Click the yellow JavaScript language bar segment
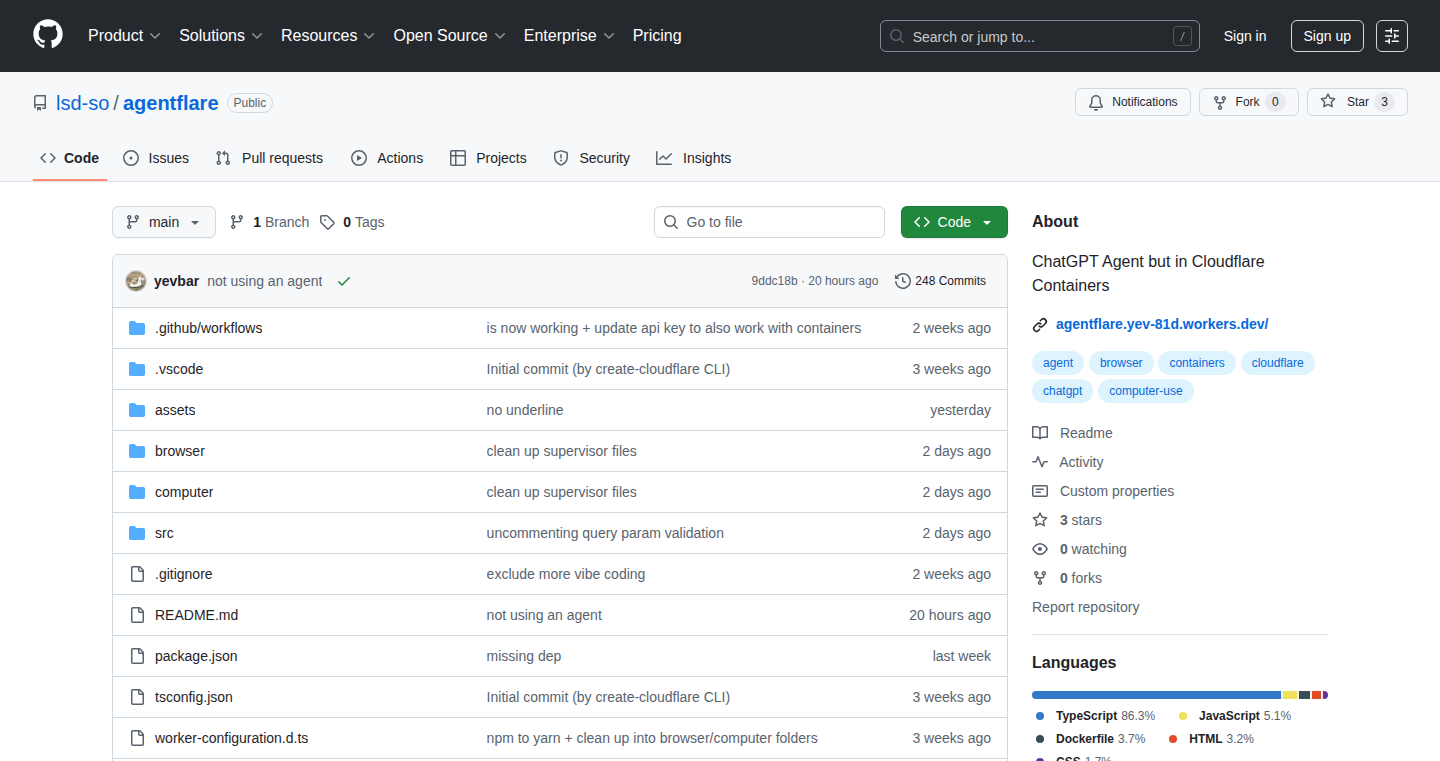Viewport: 1440px width, 761px height. [1290, 695]
